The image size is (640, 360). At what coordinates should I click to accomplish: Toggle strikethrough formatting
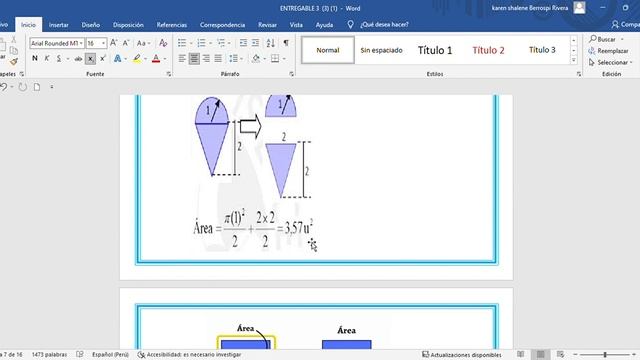(78, 59)
